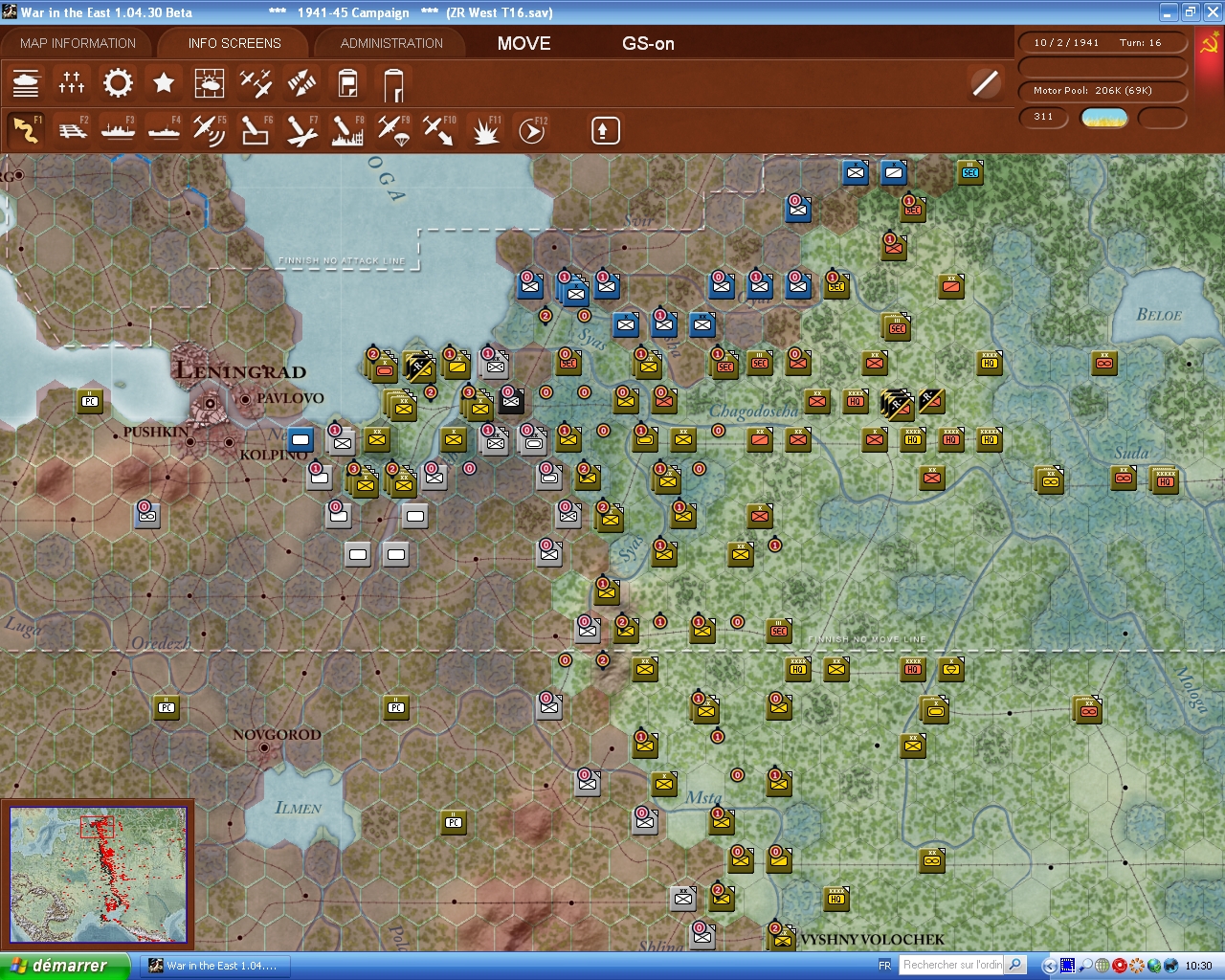The width and height of the screenshot is (1225, 980).
Task: Open the MAP INFORMATION tab
Action: pyautogui.click(x=78, y=43)
